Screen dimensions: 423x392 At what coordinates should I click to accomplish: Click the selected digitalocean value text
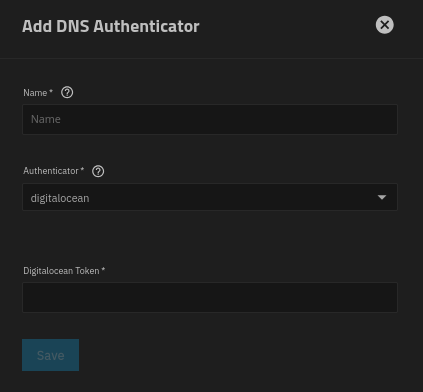point(60,198)
